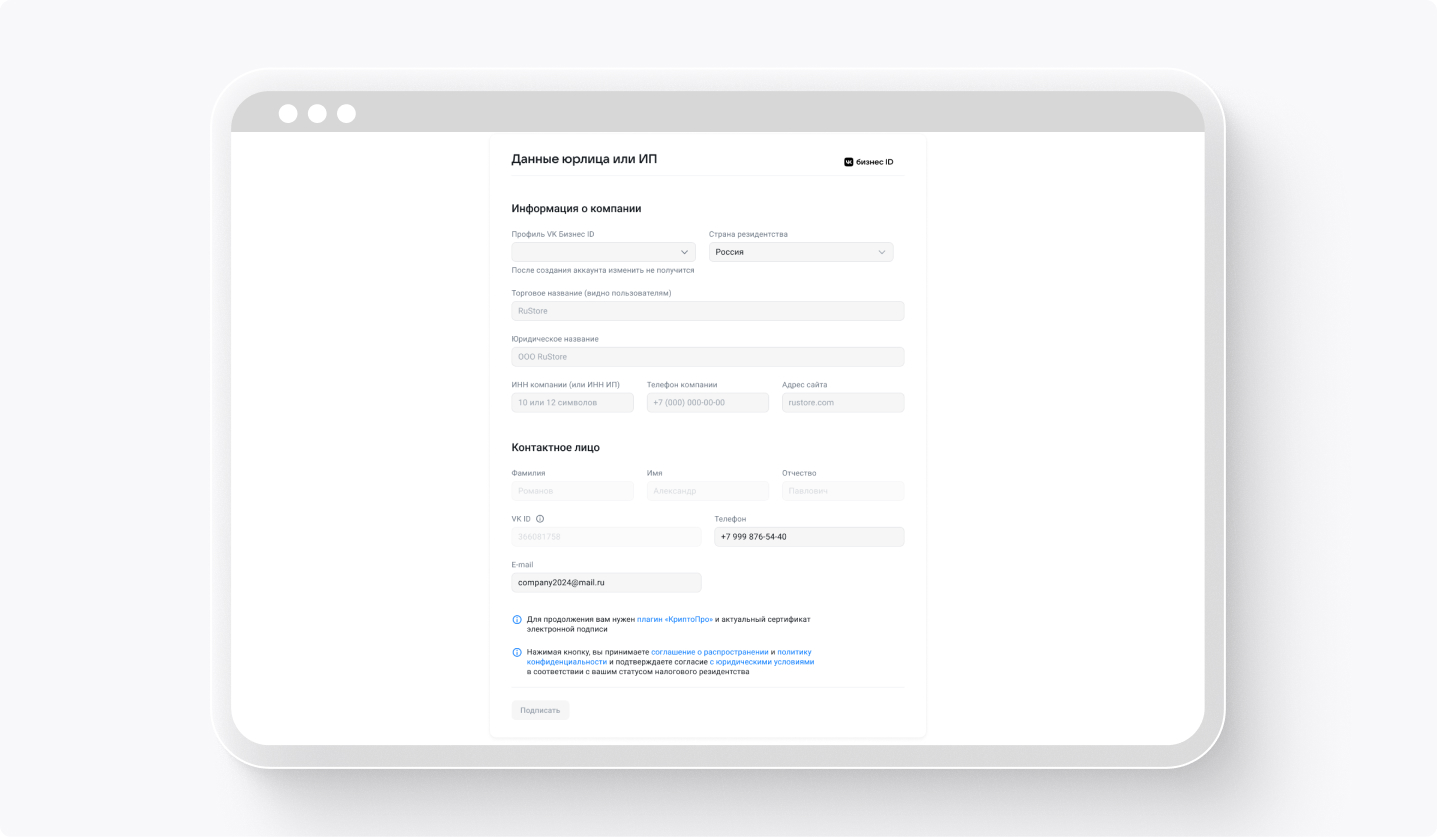Expand the country selector to change Россия
Screen dimensions: 1437x837
[800, 252]
